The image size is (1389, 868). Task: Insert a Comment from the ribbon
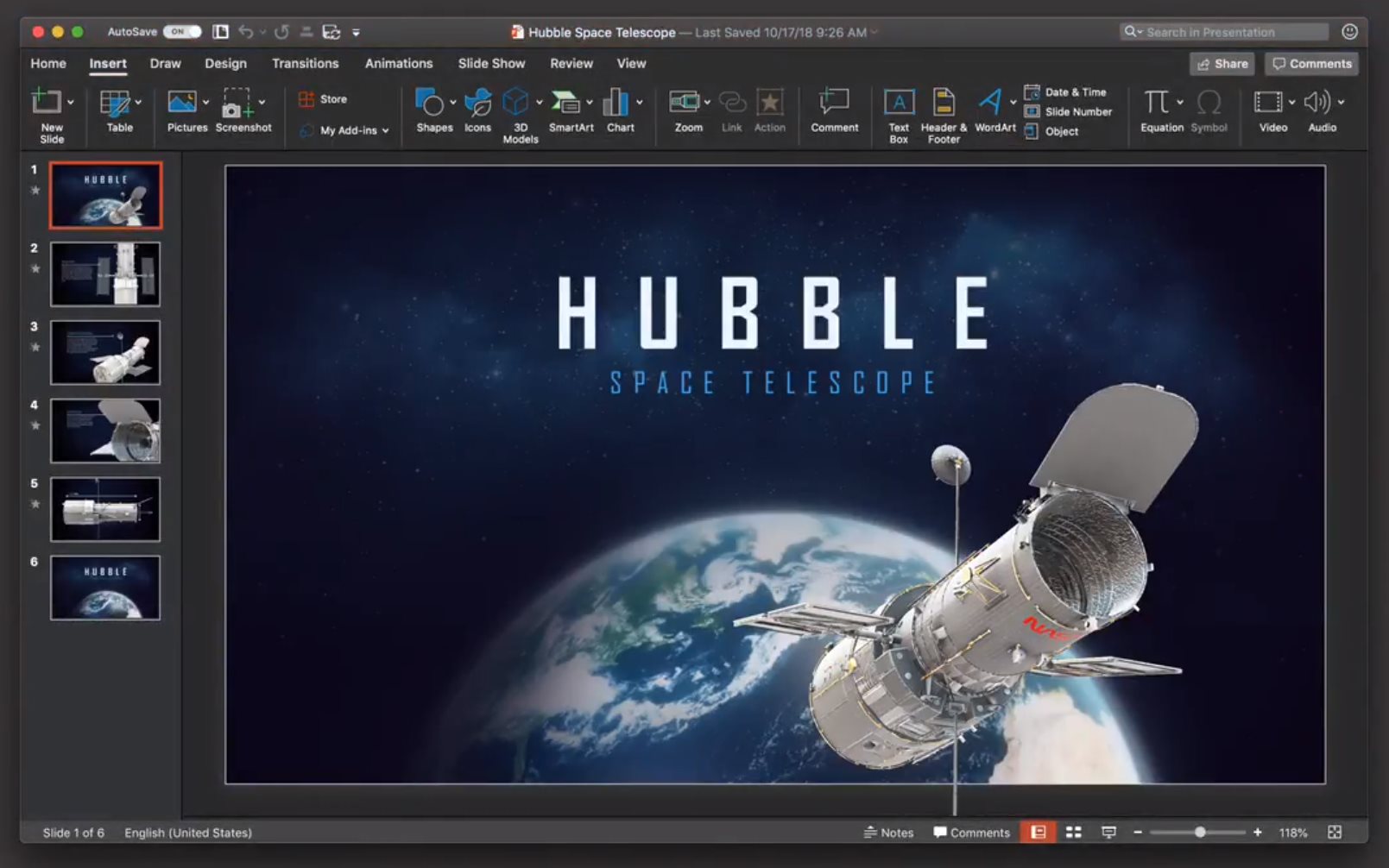click(834, 104)
